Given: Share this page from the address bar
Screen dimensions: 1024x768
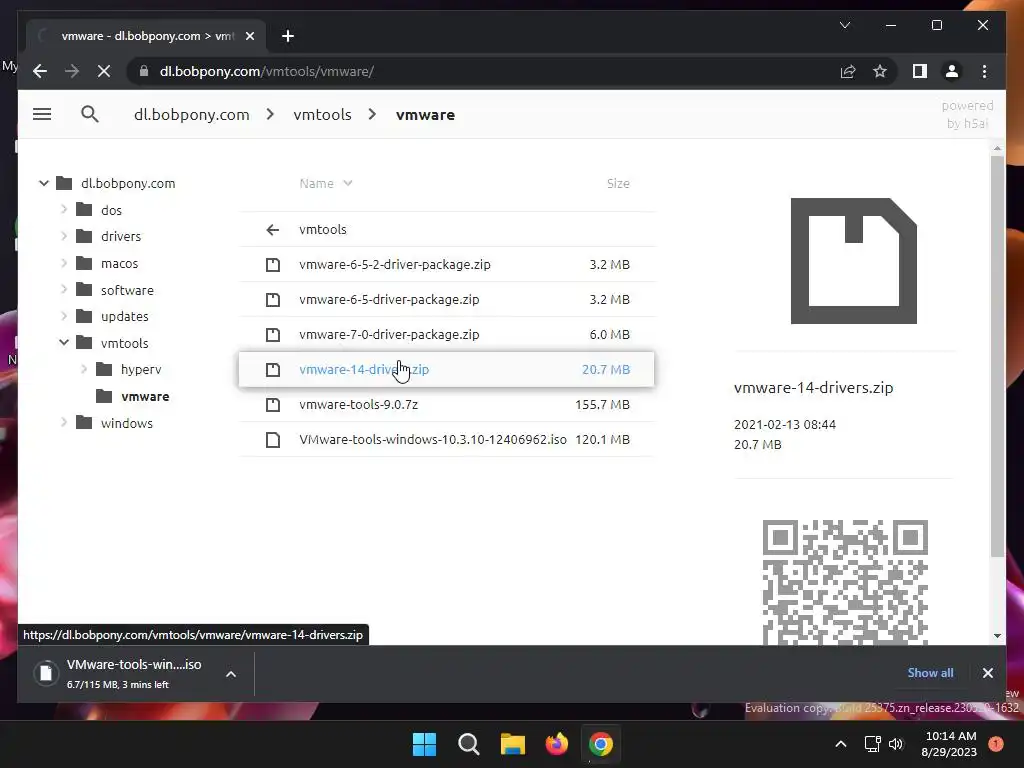Looking at the screenshot, I should 848,71.
